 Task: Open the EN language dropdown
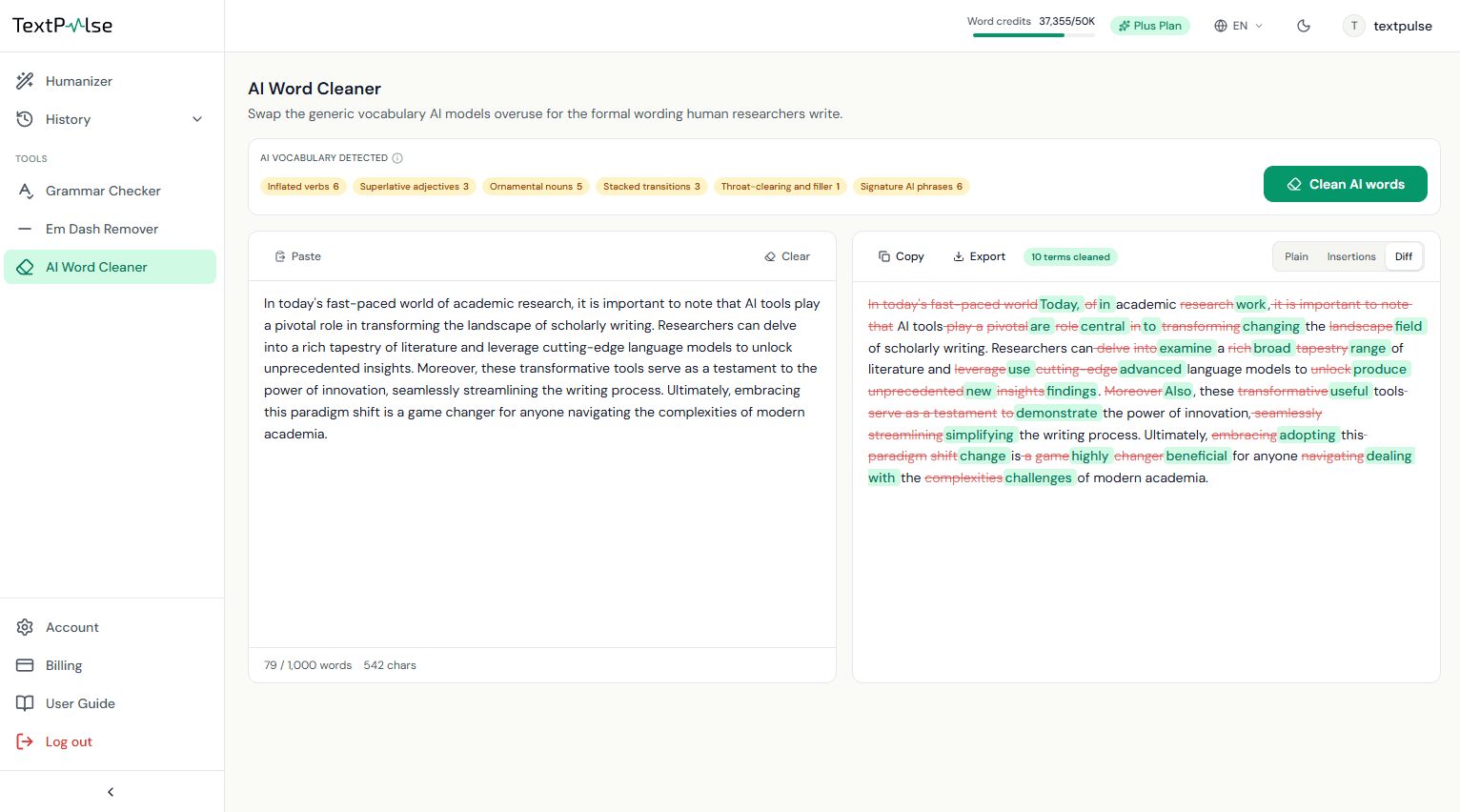tap(1238, 26)
